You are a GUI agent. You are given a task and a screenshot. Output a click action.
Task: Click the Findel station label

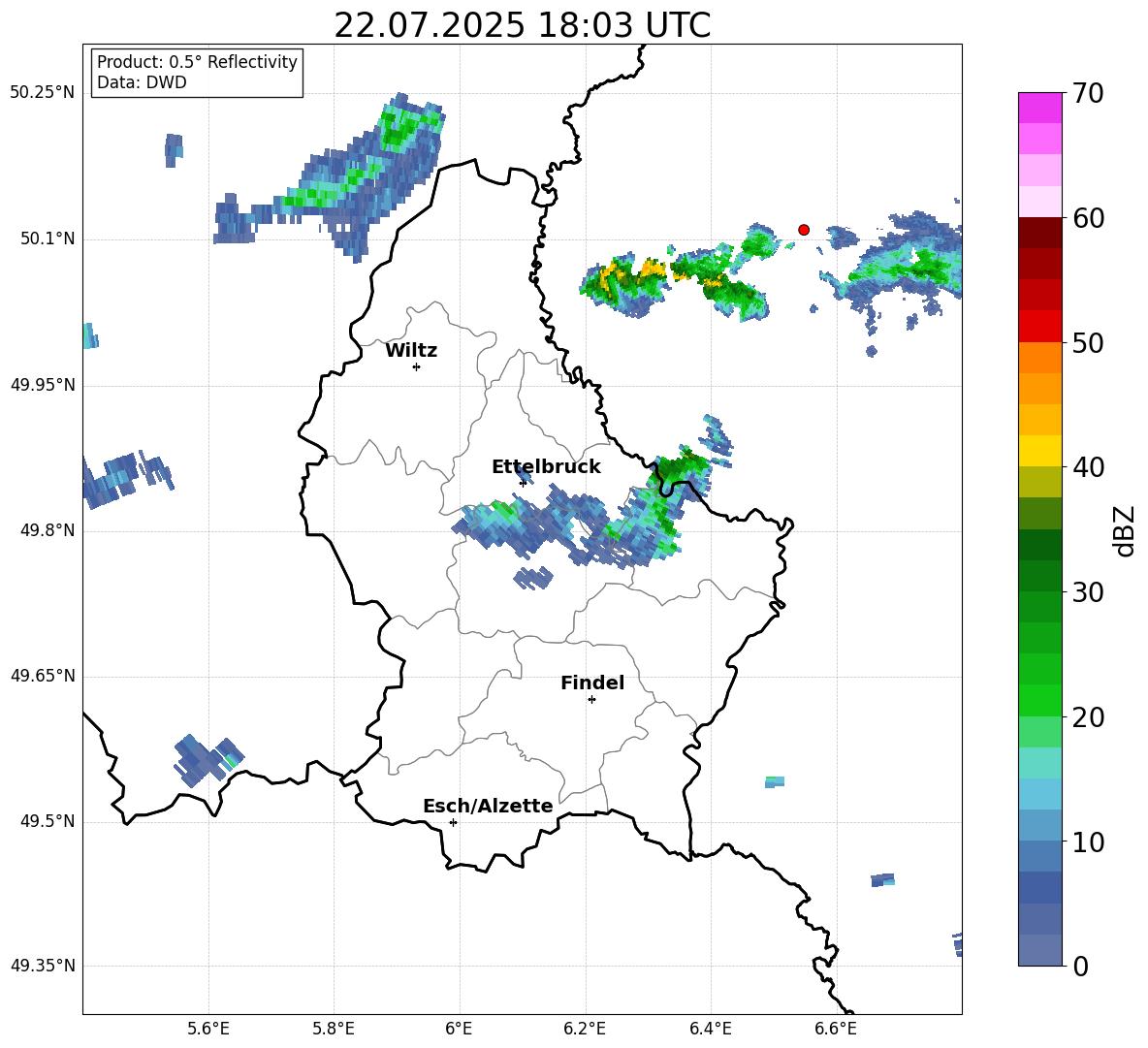pos(592,683)
